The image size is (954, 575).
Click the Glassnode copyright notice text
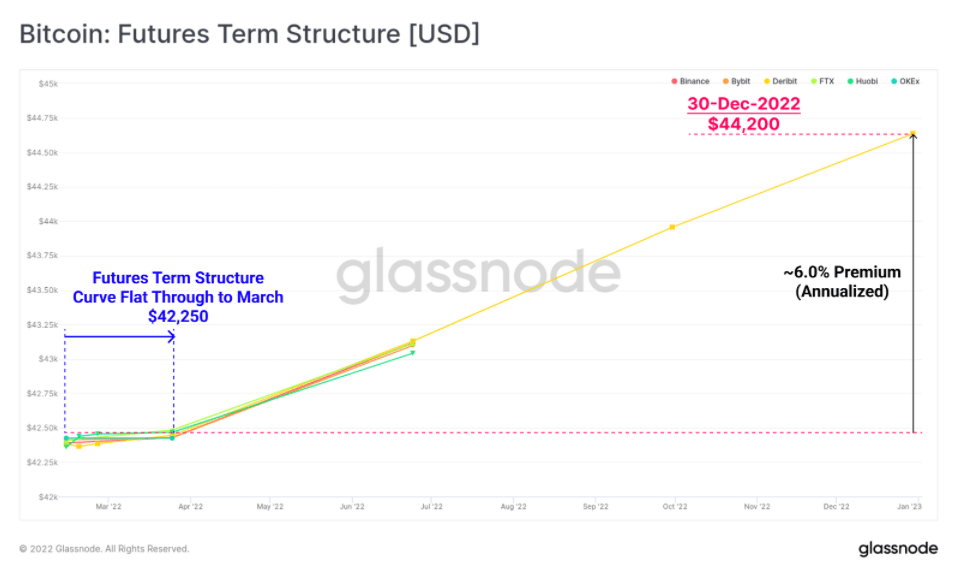104,549
